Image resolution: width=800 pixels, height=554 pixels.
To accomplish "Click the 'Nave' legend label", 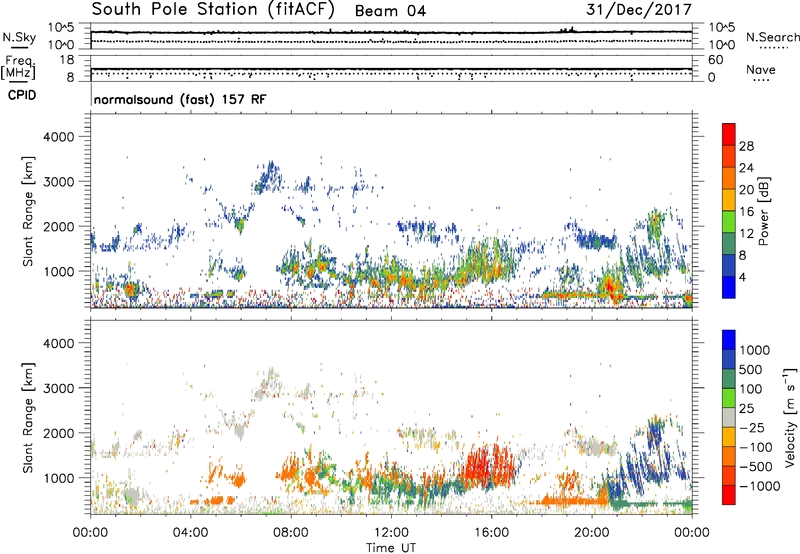I will tap(761, 69).
